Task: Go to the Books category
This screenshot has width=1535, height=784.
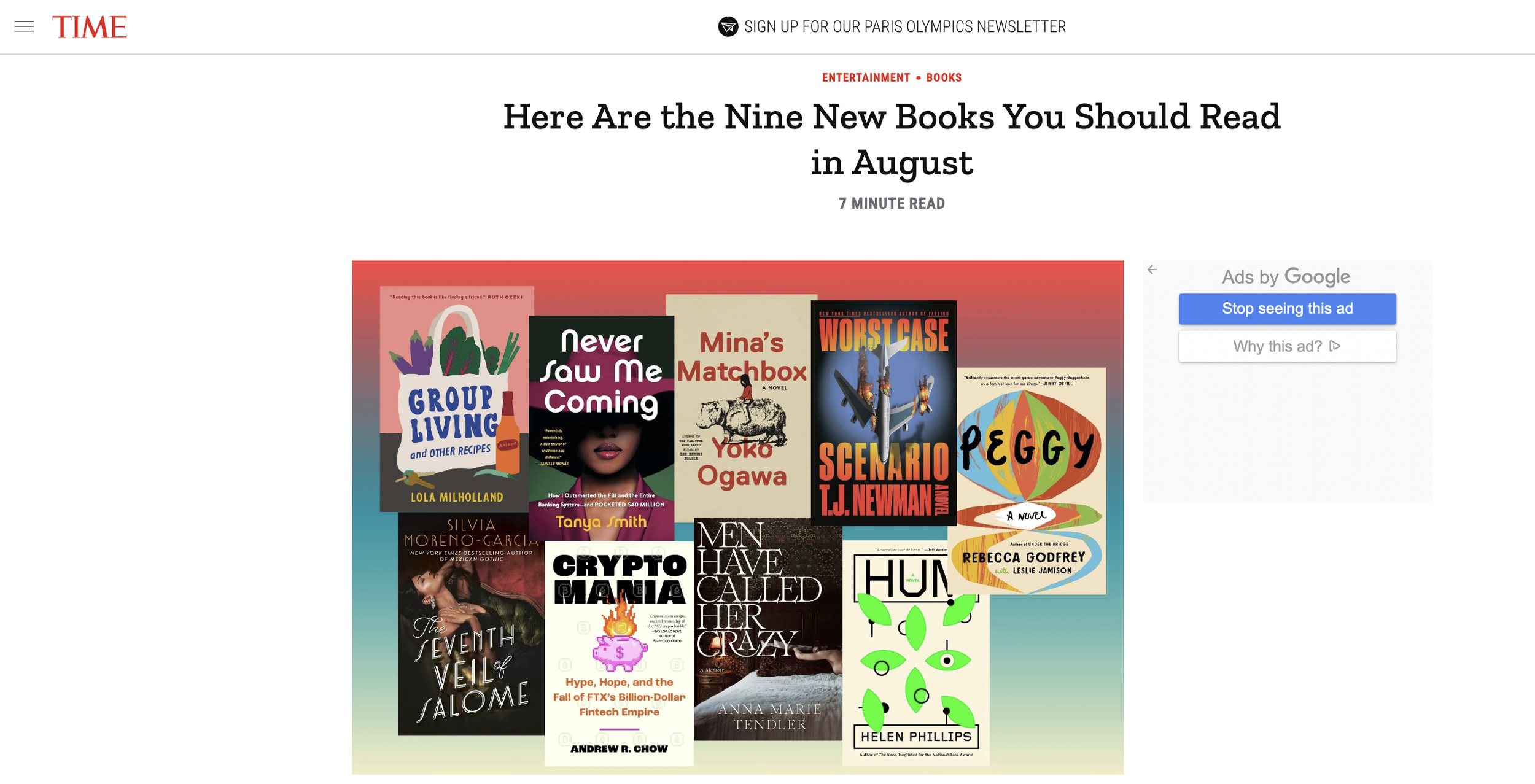Action: click(944, 78)
